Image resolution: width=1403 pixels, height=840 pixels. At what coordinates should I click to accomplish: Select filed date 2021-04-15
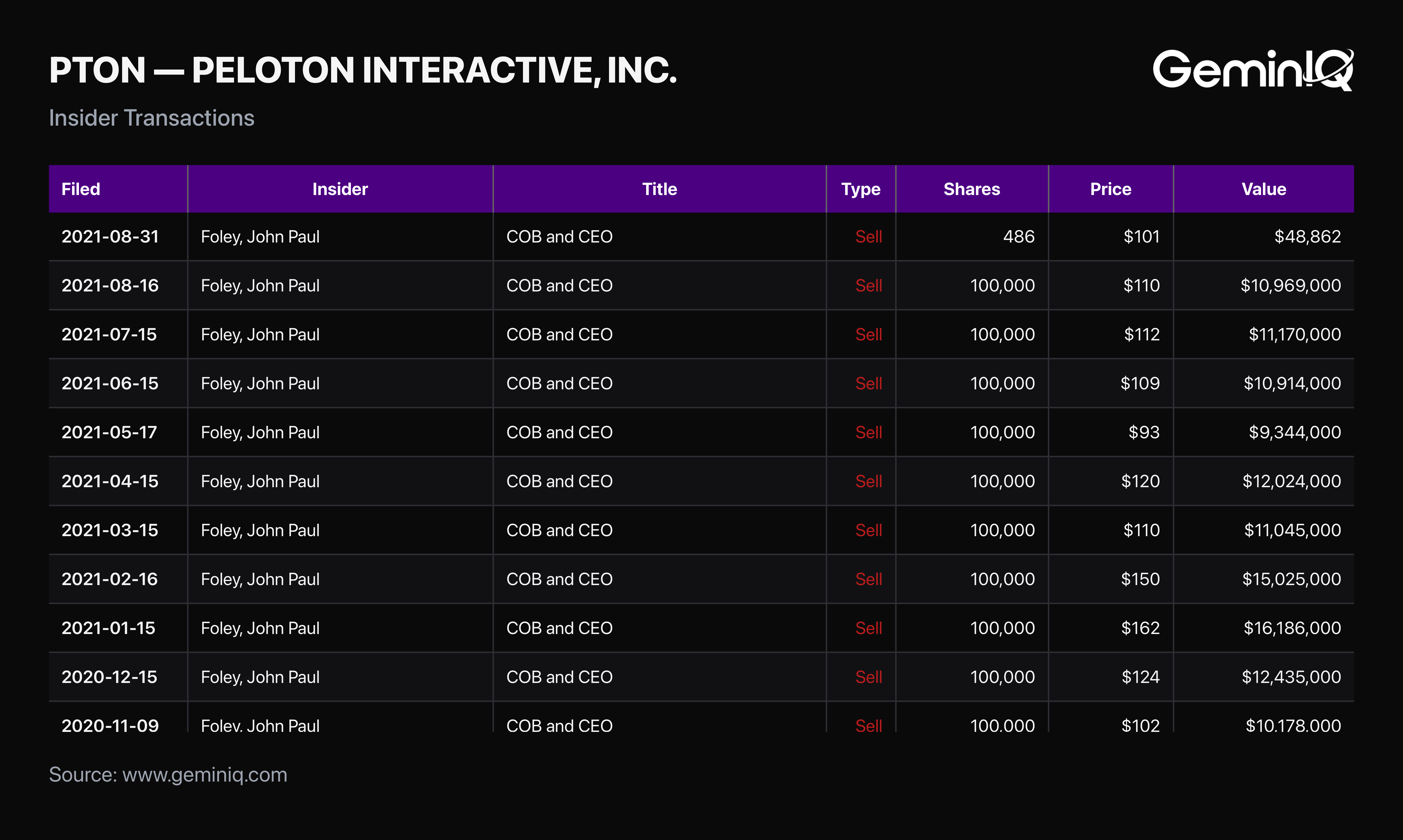(x=110, y=481)
